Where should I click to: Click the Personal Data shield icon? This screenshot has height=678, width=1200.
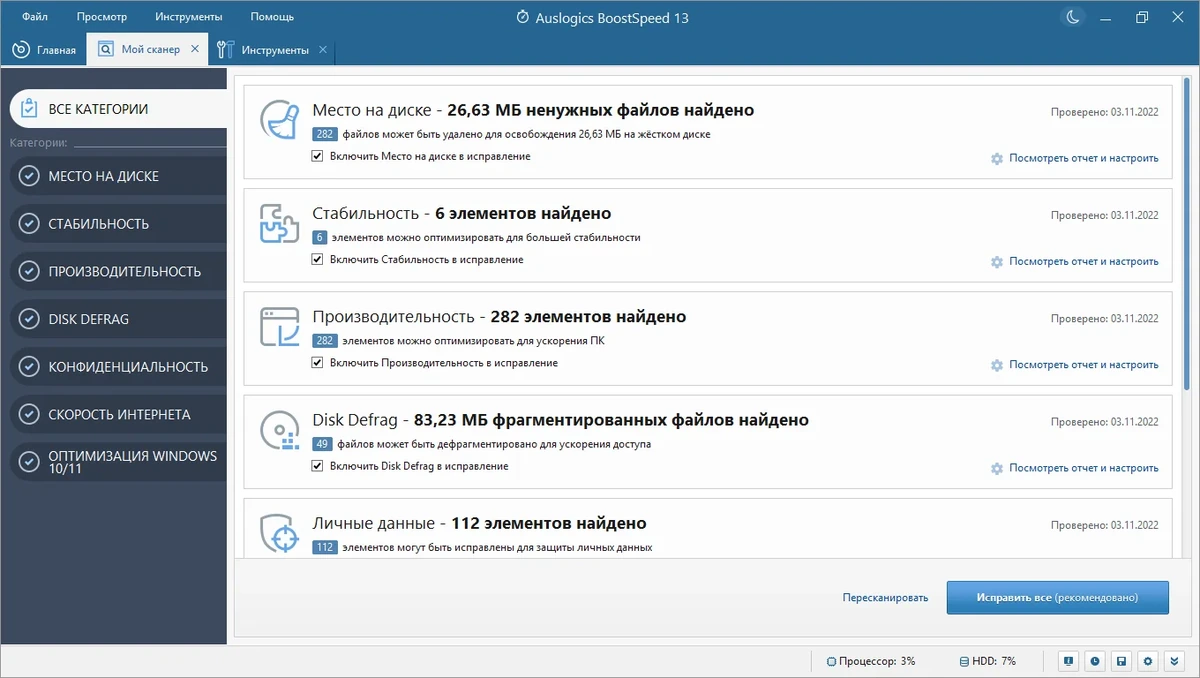coord(279,533)
